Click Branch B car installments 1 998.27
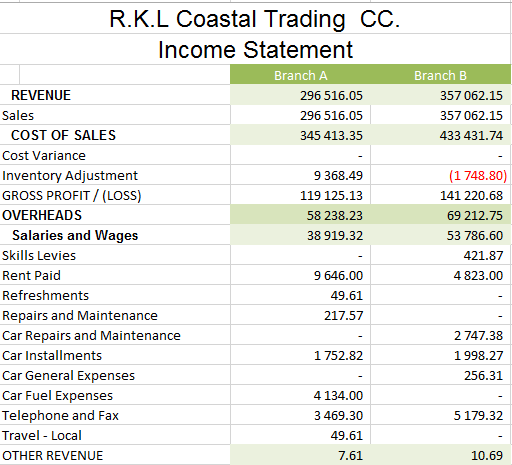The height and width of the screenshot is (465, 512). pos(478,356)
